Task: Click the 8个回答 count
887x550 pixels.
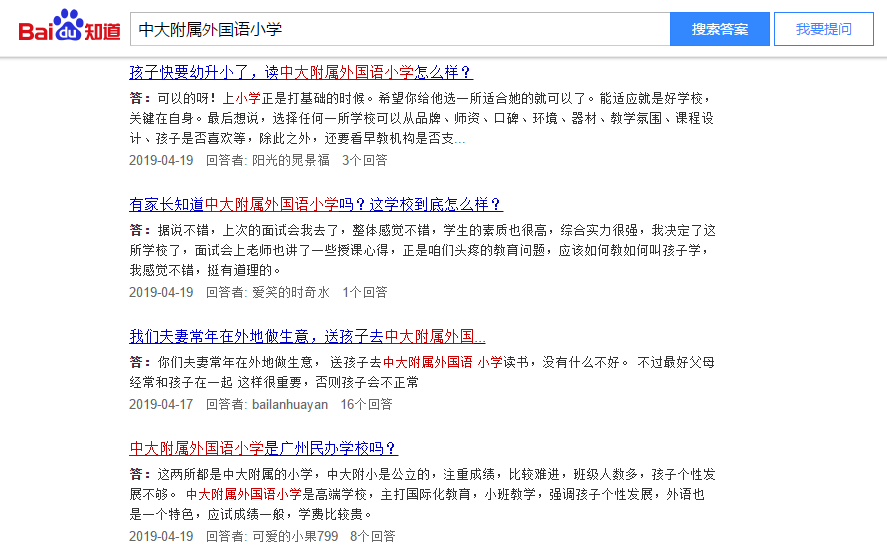Action: coord(373,536)
